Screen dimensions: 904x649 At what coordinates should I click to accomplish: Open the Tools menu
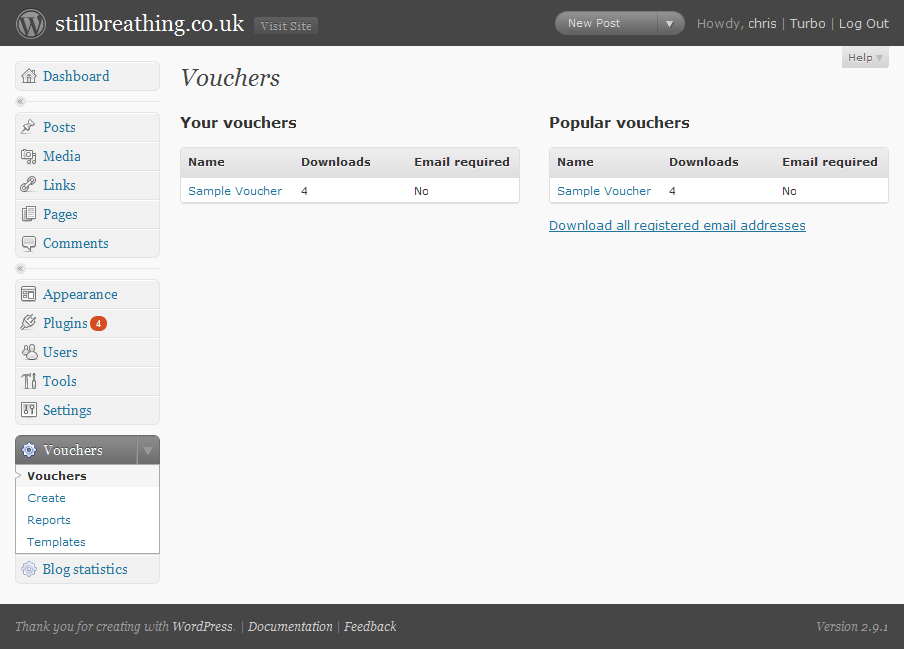point(60,381)
